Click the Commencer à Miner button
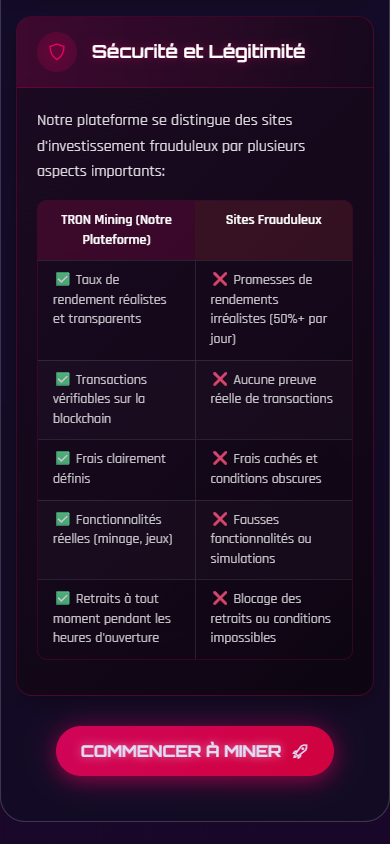The image size is (390, 844). pyautogui.click(x=195, y=751)
